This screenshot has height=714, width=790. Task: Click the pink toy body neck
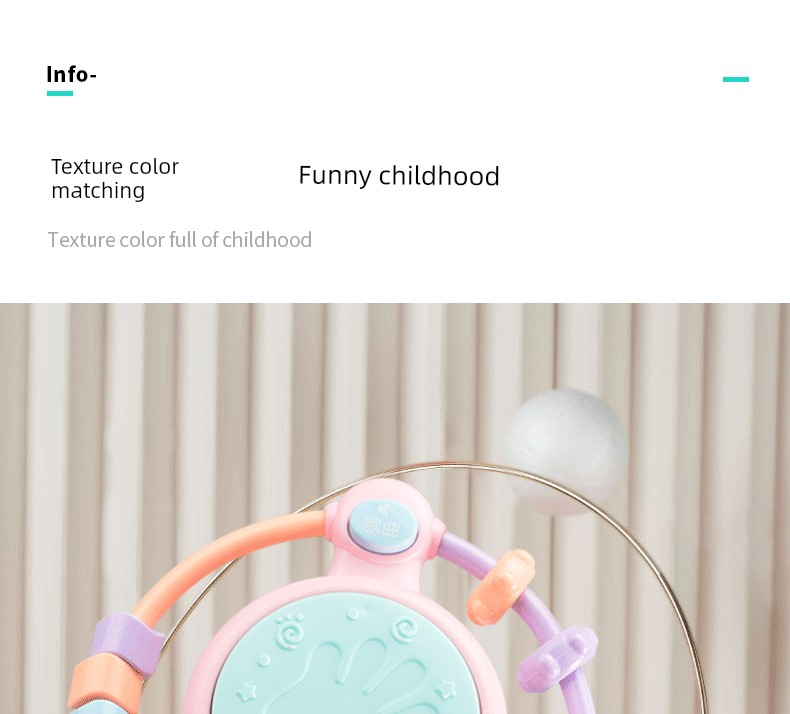click(377, 566)
